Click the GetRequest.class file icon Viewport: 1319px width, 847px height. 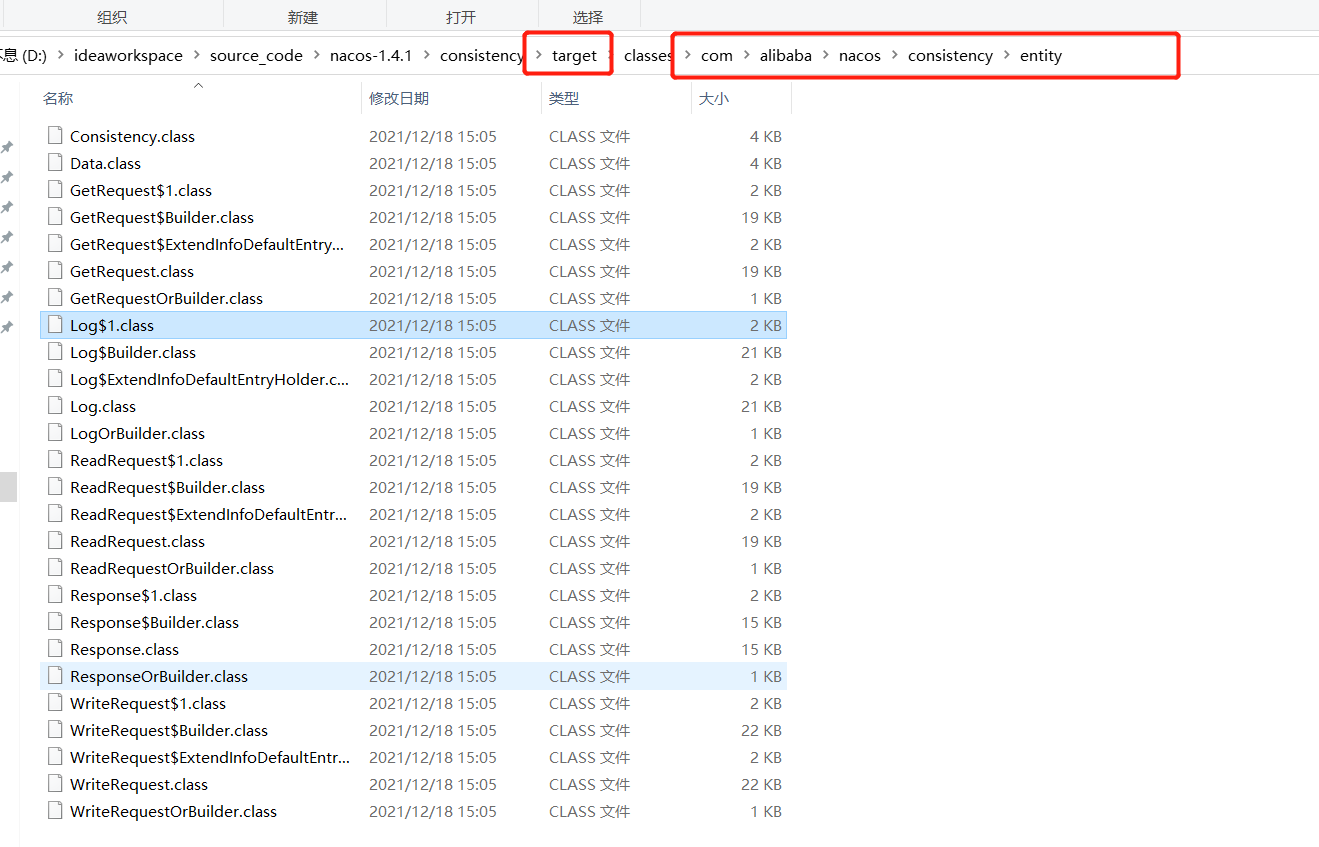[55, 271]
